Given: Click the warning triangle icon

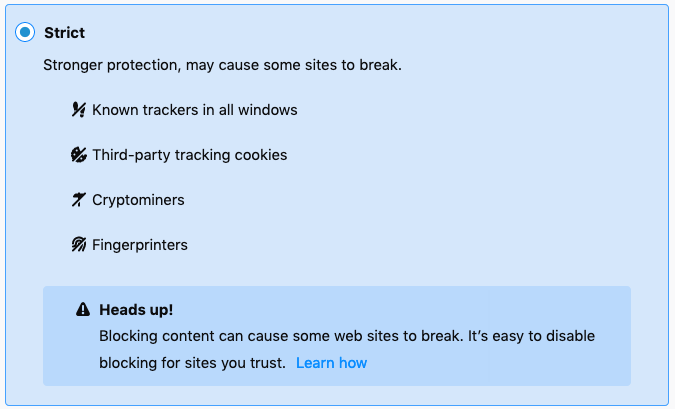Looking at the screenshot, I should coord(83,310).
